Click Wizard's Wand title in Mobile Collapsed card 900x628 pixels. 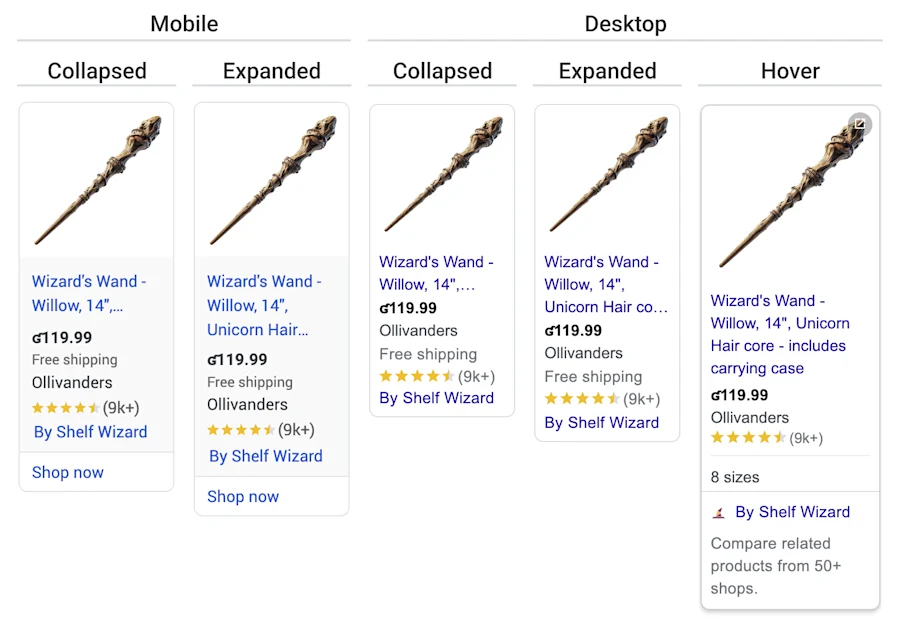pos(89,293)
